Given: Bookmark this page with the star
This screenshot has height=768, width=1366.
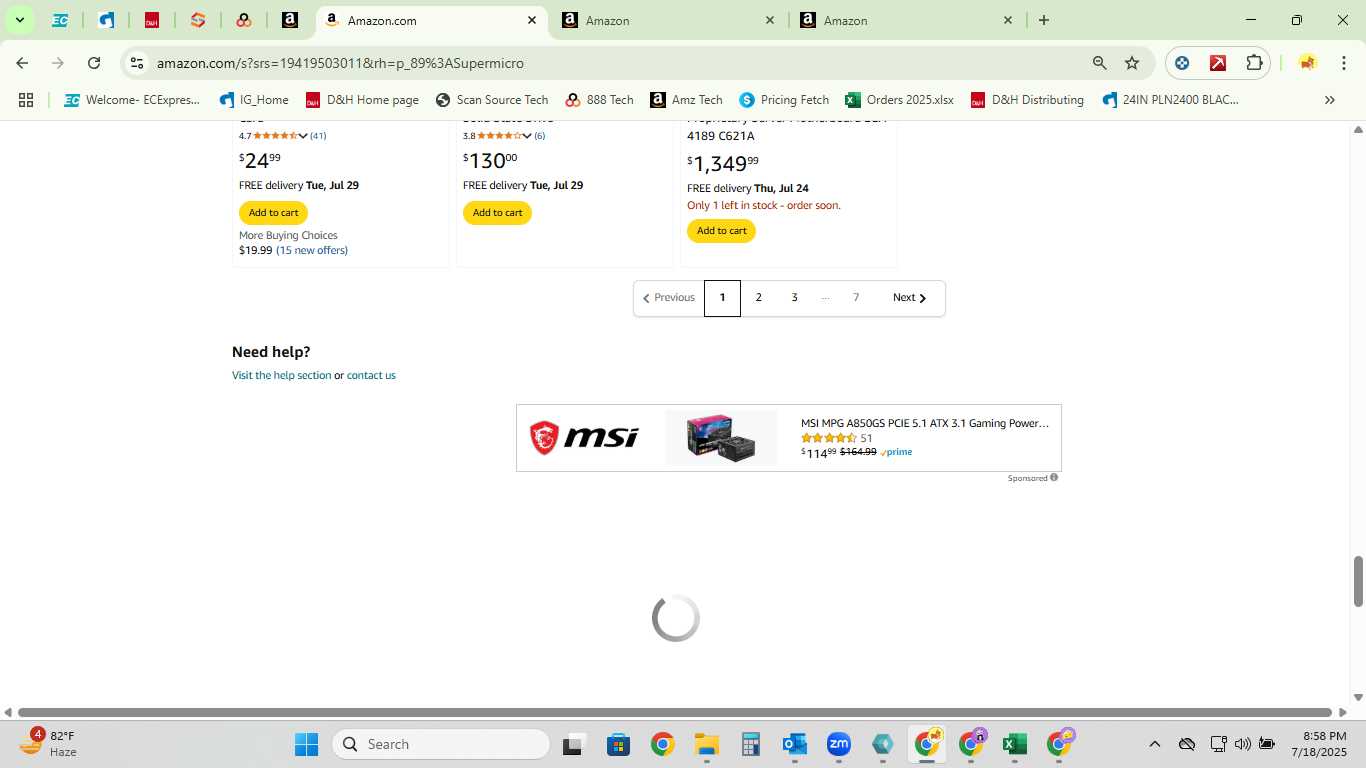Looking at the screenshot, I should click(x=1132, y=63).
